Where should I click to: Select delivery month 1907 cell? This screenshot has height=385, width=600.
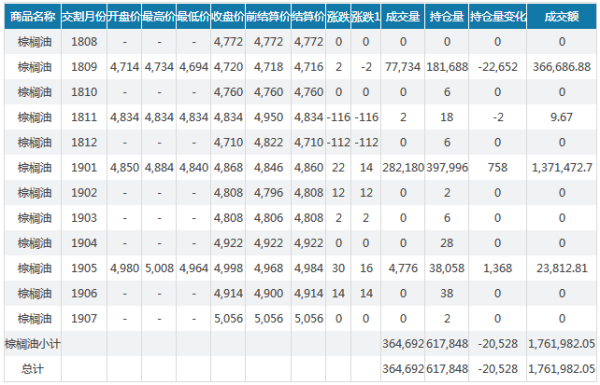click(x=84, y=319)
